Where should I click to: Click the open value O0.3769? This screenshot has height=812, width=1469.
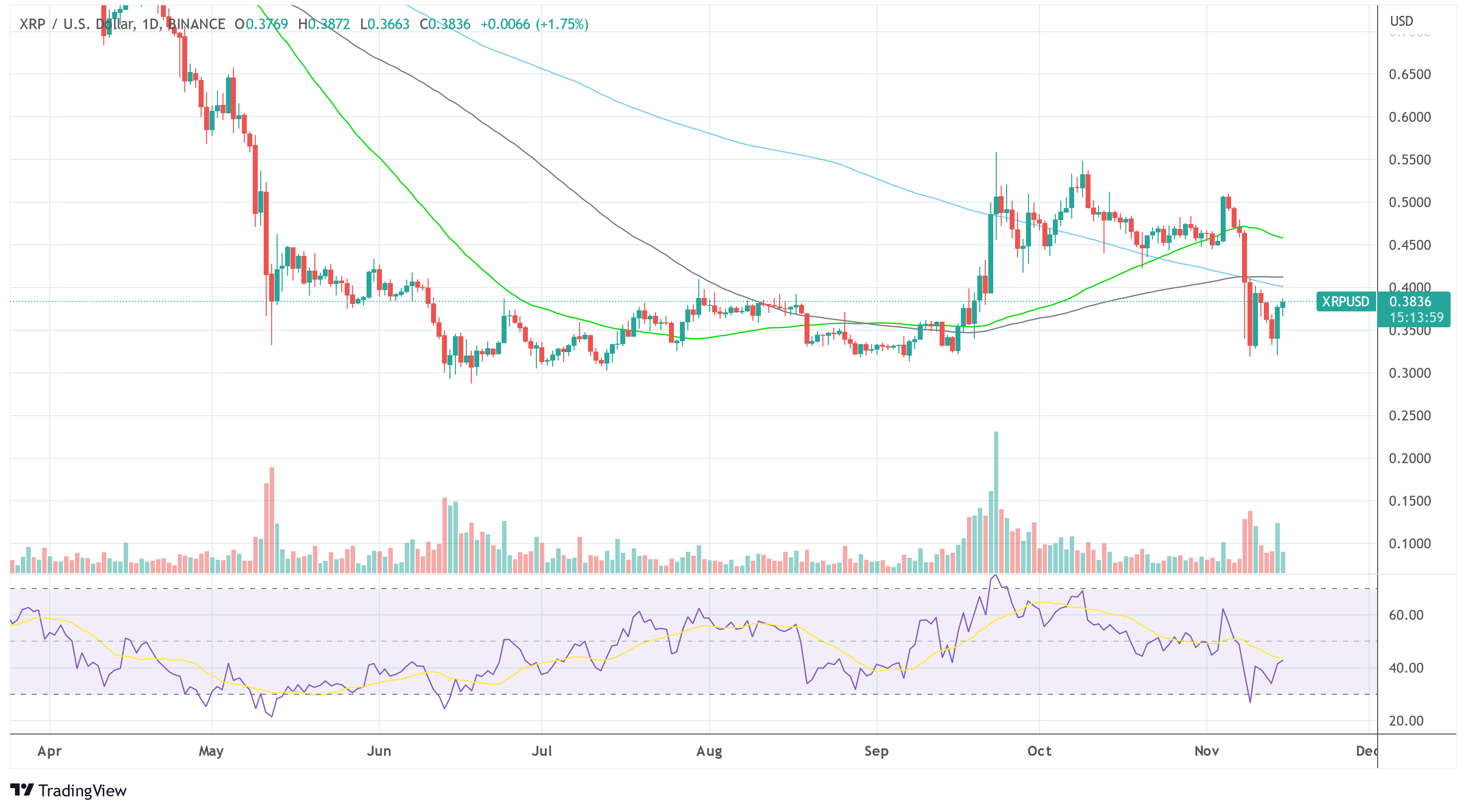click(261, 24)
